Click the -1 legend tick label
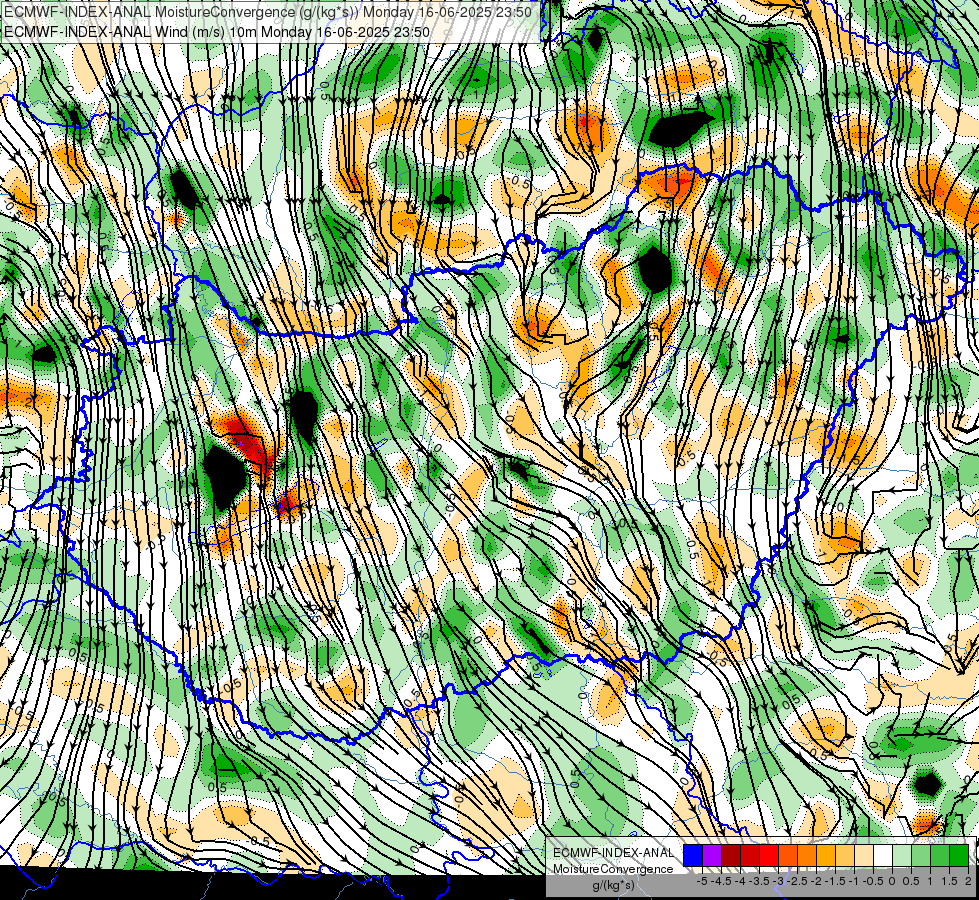 pos(854,881)
